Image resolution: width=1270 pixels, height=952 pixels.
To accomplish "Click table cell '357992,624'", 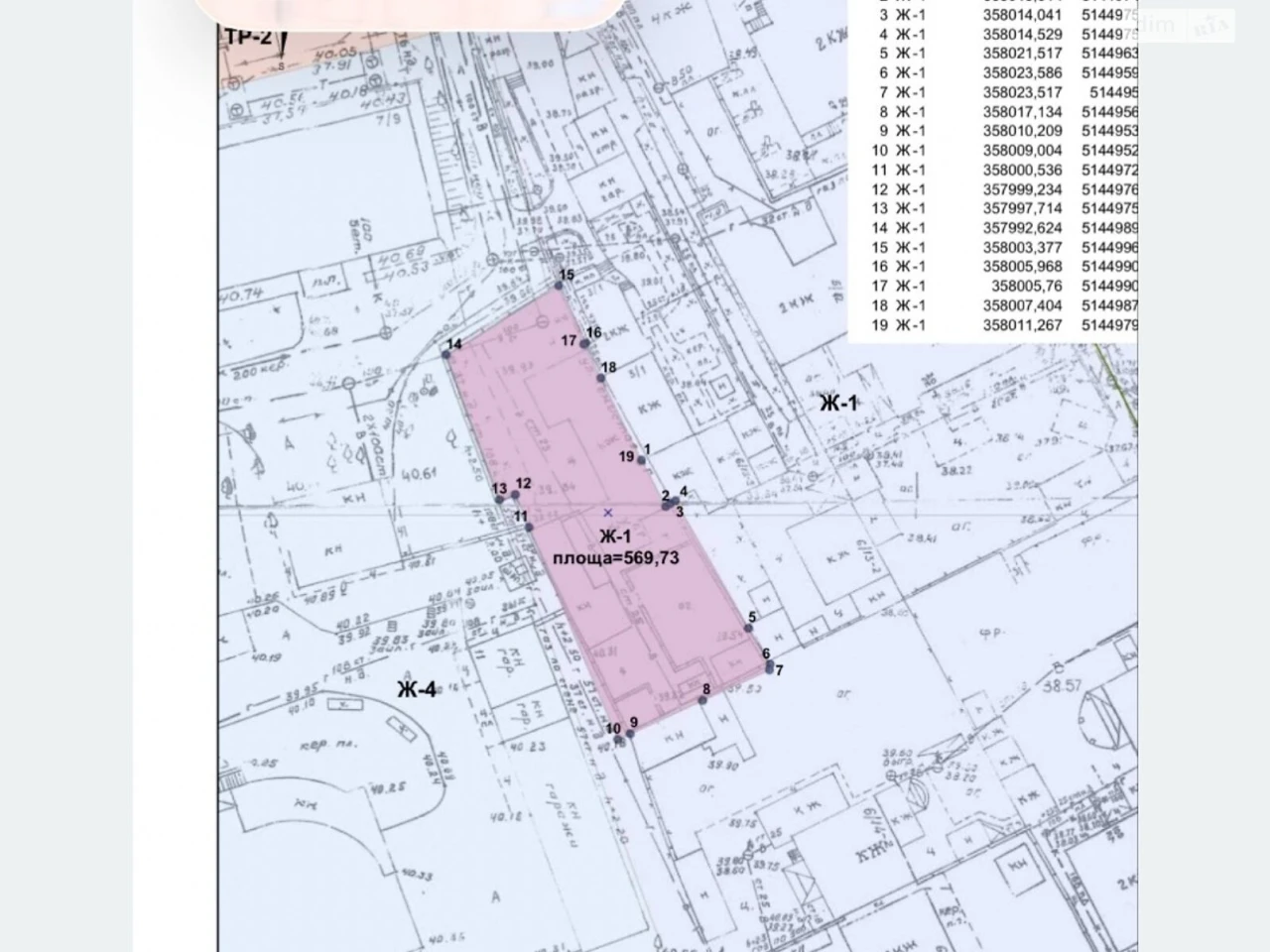I will [1022, 228].
